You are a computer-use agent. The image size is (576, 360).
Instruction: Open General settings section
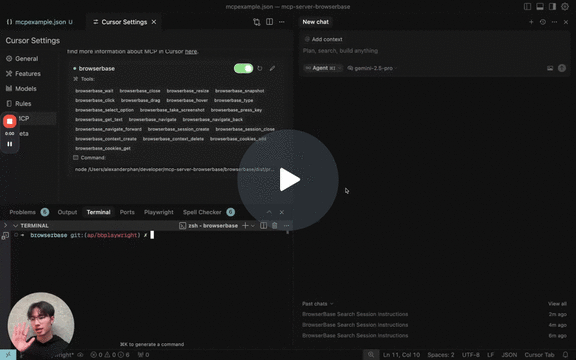[22, 59]
